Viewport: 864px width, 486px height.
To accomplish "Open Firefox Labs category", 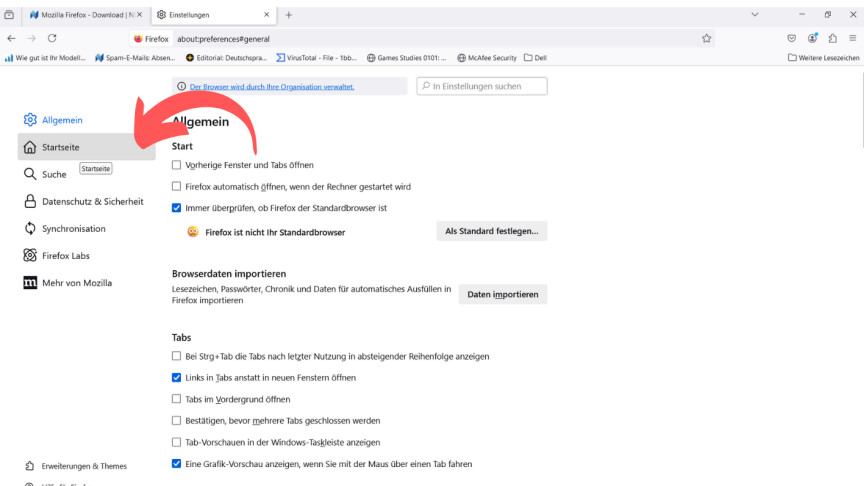I will click(87, 255).
